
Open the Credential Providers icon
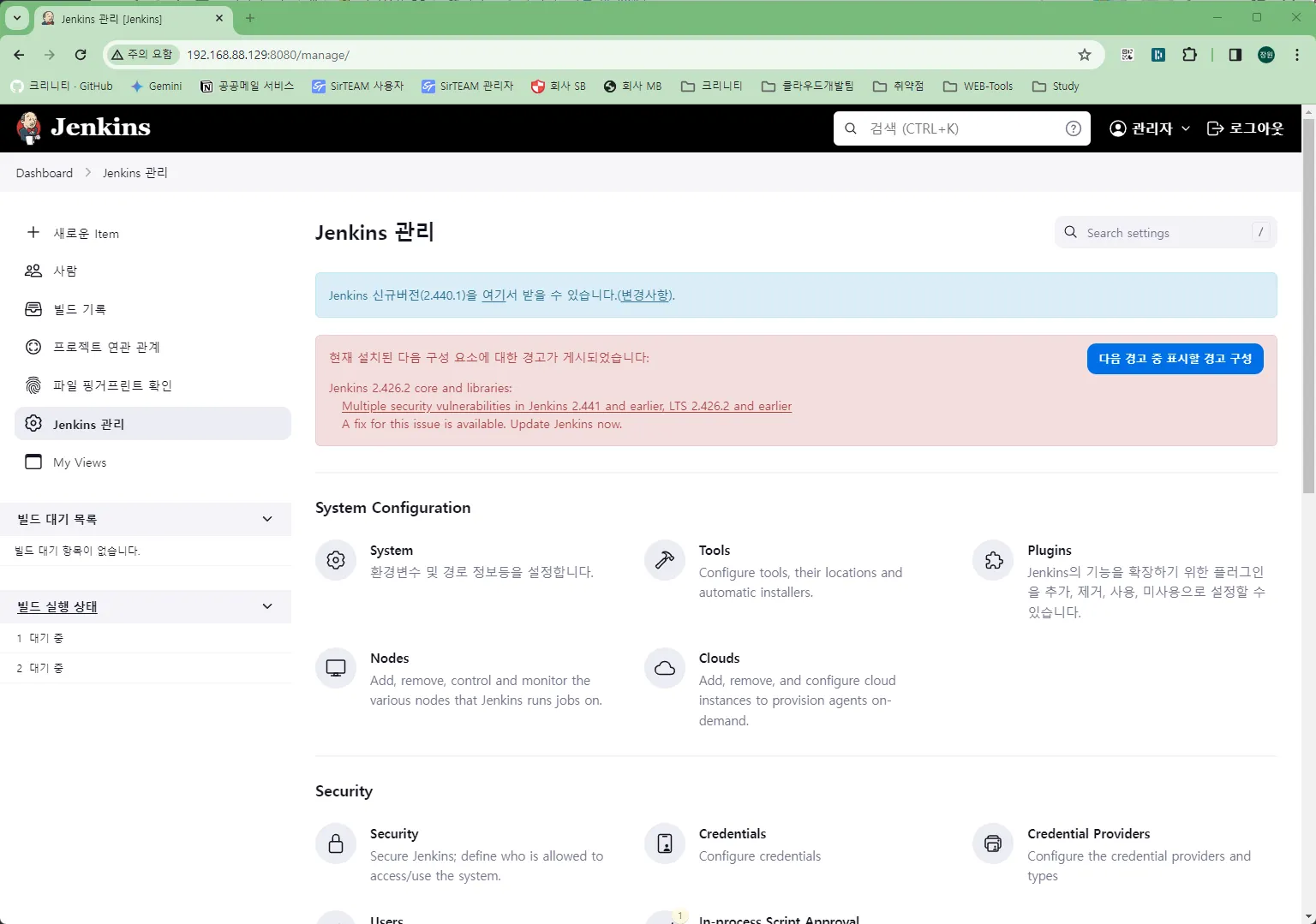pyautogui.click(x=993, y=844)
